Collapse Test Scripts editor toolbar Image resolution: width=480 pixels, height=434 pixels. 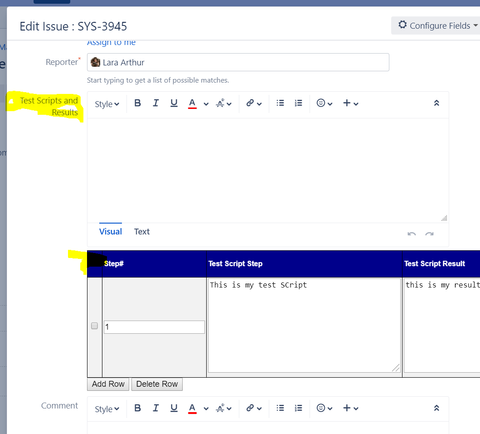pyautogui.click(x=436, y=103)
